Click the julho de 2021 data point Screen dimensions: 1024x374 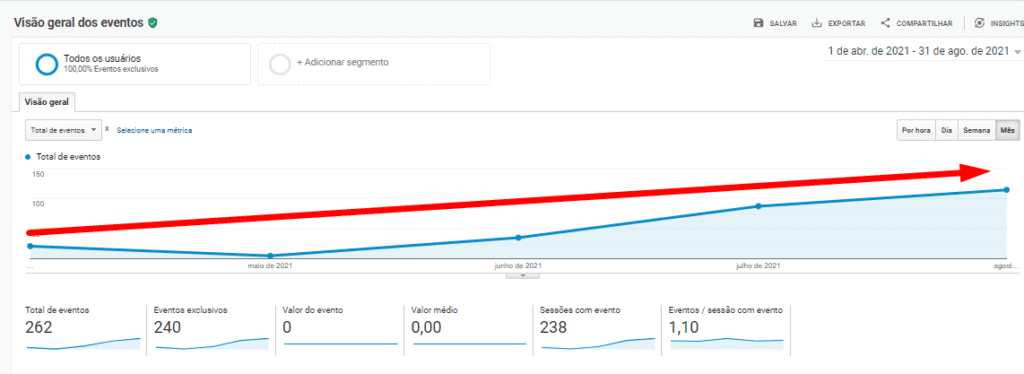pyautogui.click(x=758, y=206)
